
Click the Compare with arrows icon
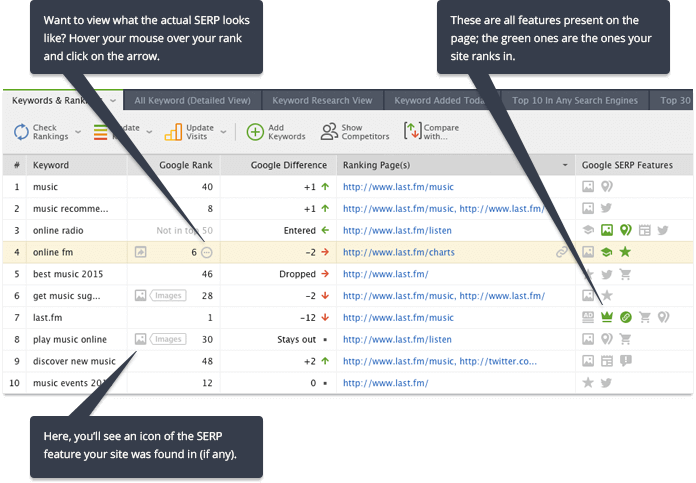point(412,131)
